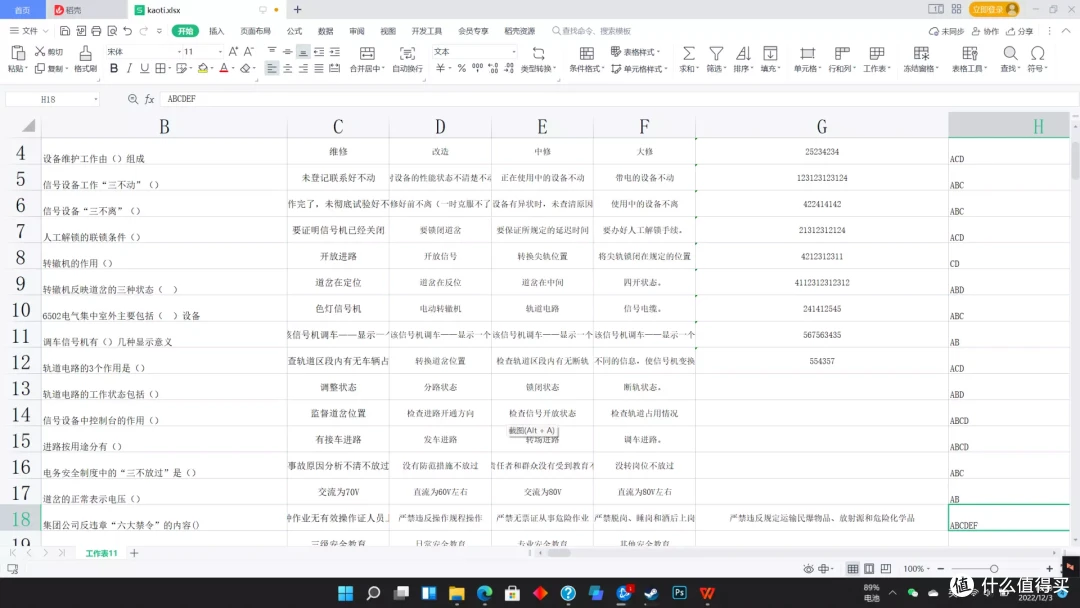Viewport: 1080px width, 608px height.
Task: Decrease font size with the A- icon
Action: click(x=249, y=52)
